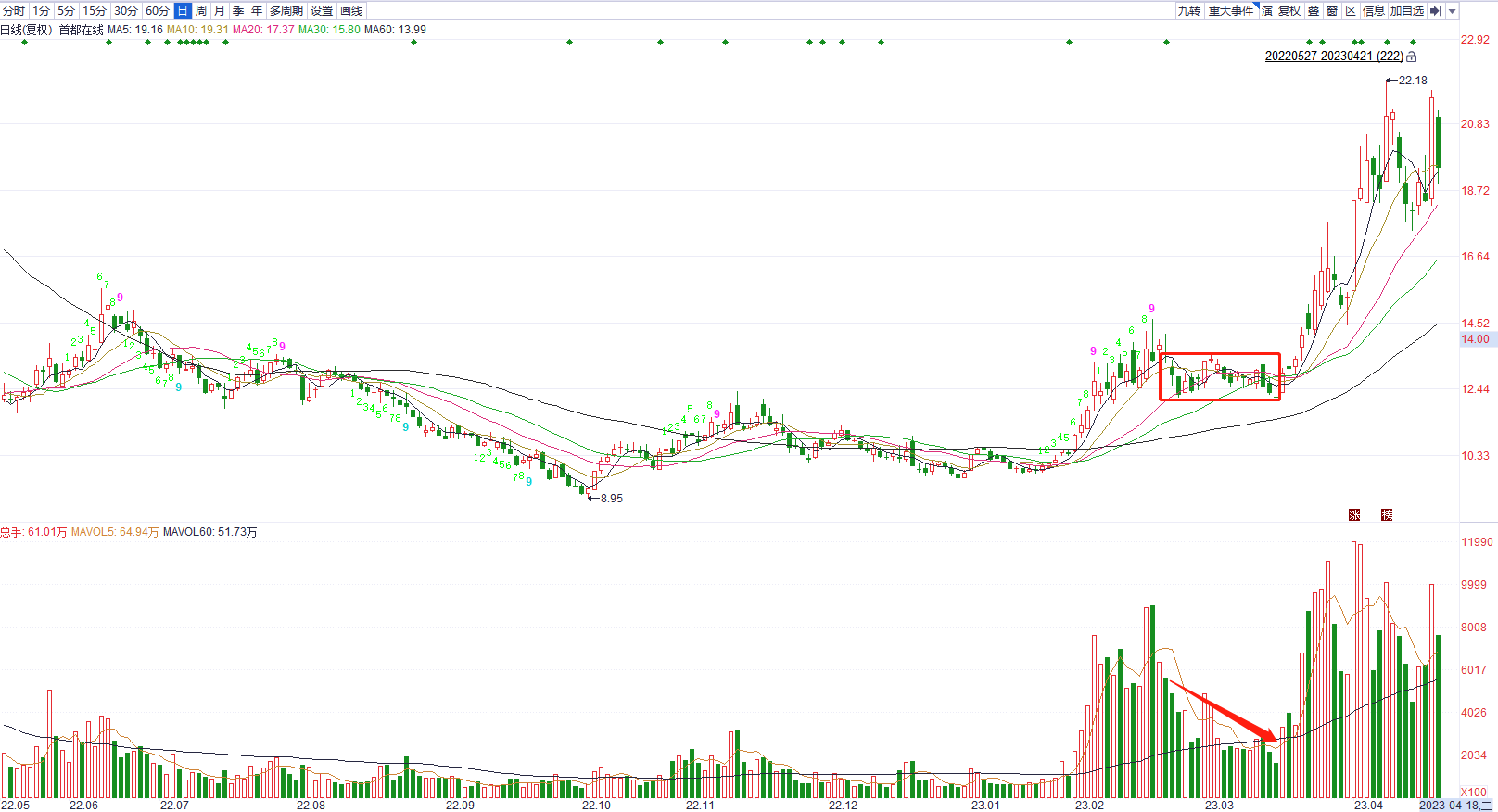
Task: Click the 首都在线 stock name
Action: click(82, 30)
